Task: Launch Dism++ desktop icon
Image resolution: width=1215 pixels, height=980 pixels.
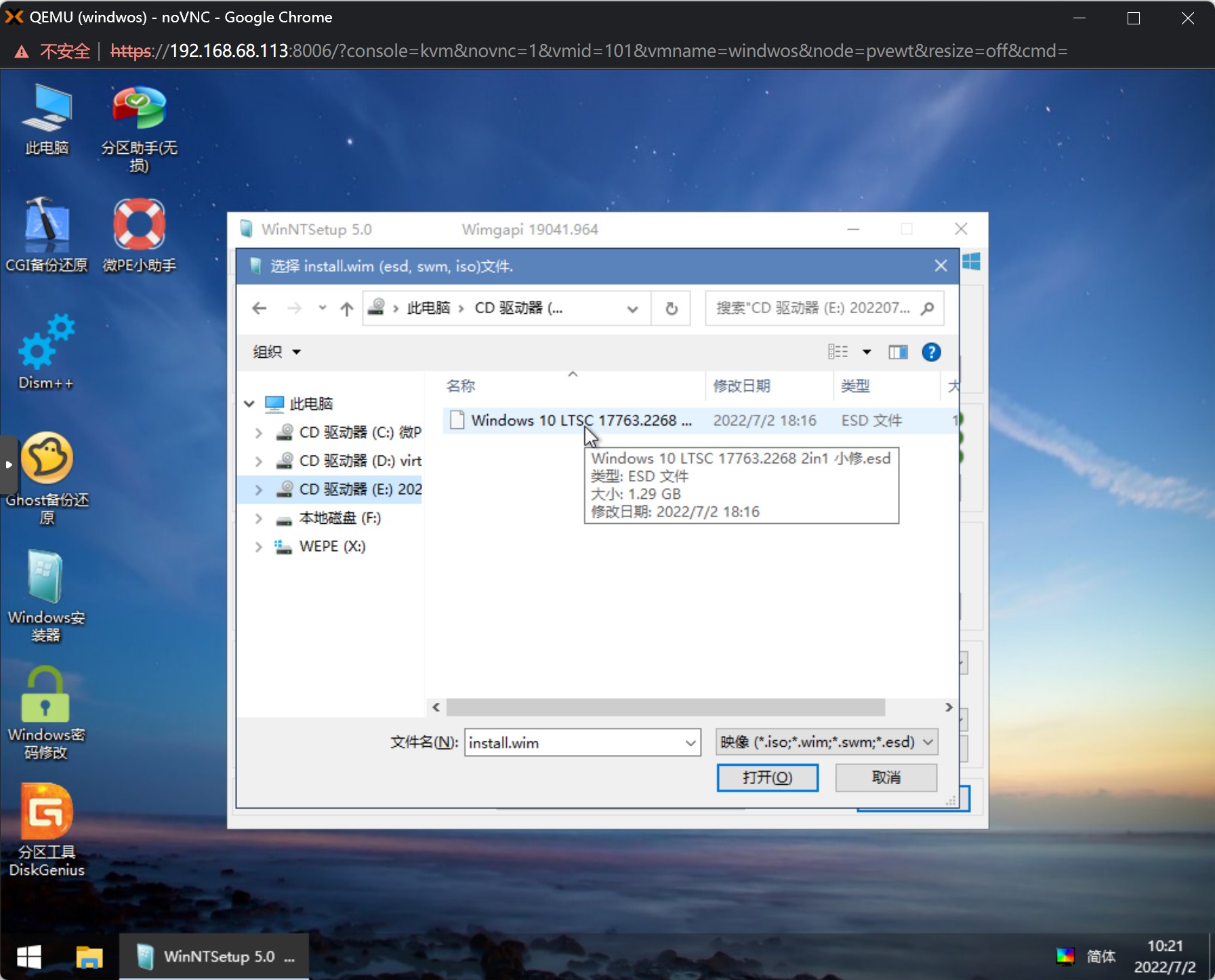Action: [x=46, y=352]
